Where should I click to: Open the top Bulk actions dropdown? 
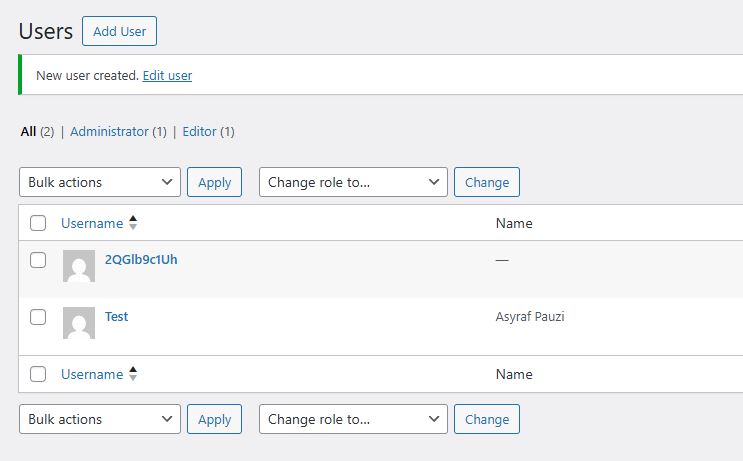(x=100, y=182)
